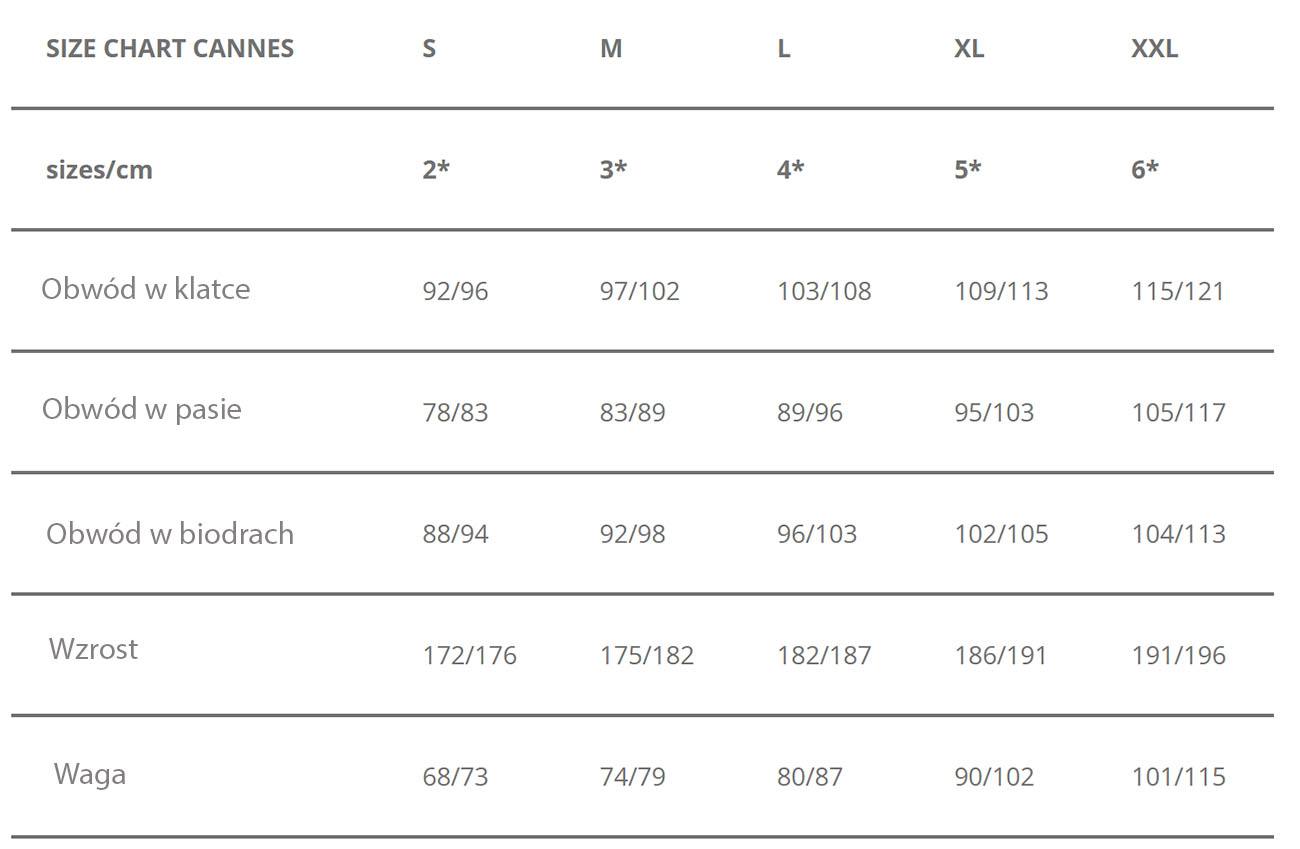Click the Waga row label
Image resolution: width=1300 pixels, height=849 pixels.
(90, 774)
